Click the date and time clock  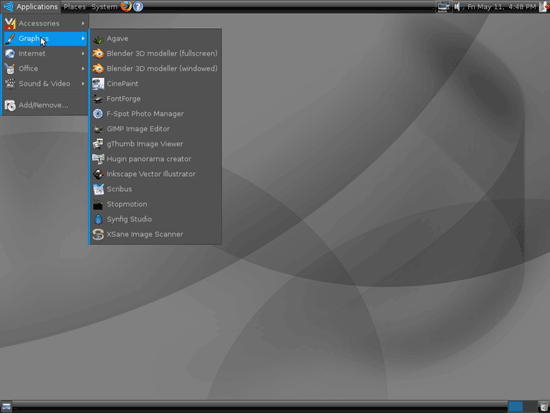click(502, 7)
